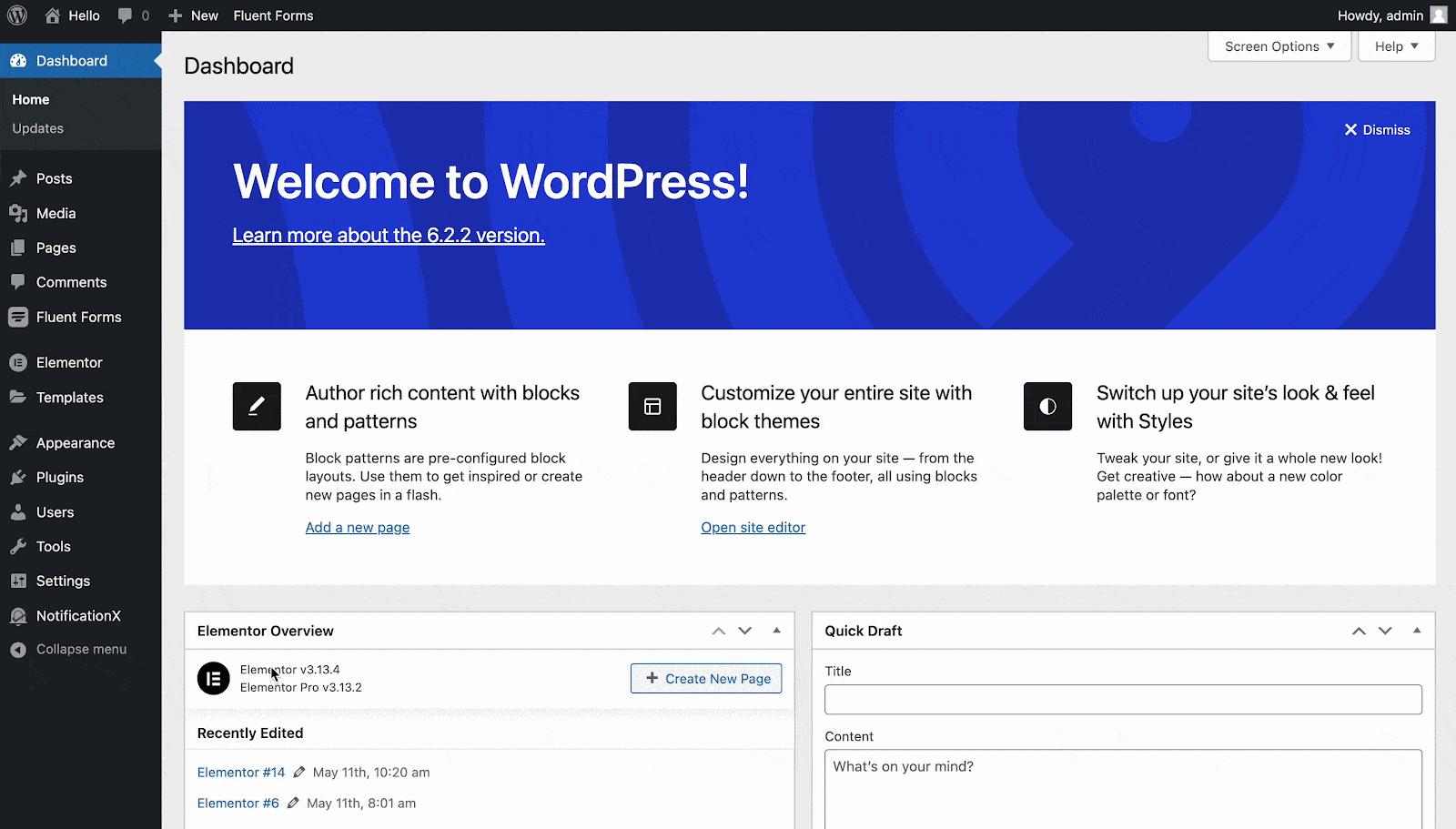Click the Elementor sidebar icon
Image resolution: width=1456 pixels, height=829 pixels.
pyautogui.click(x=18, y=362)
